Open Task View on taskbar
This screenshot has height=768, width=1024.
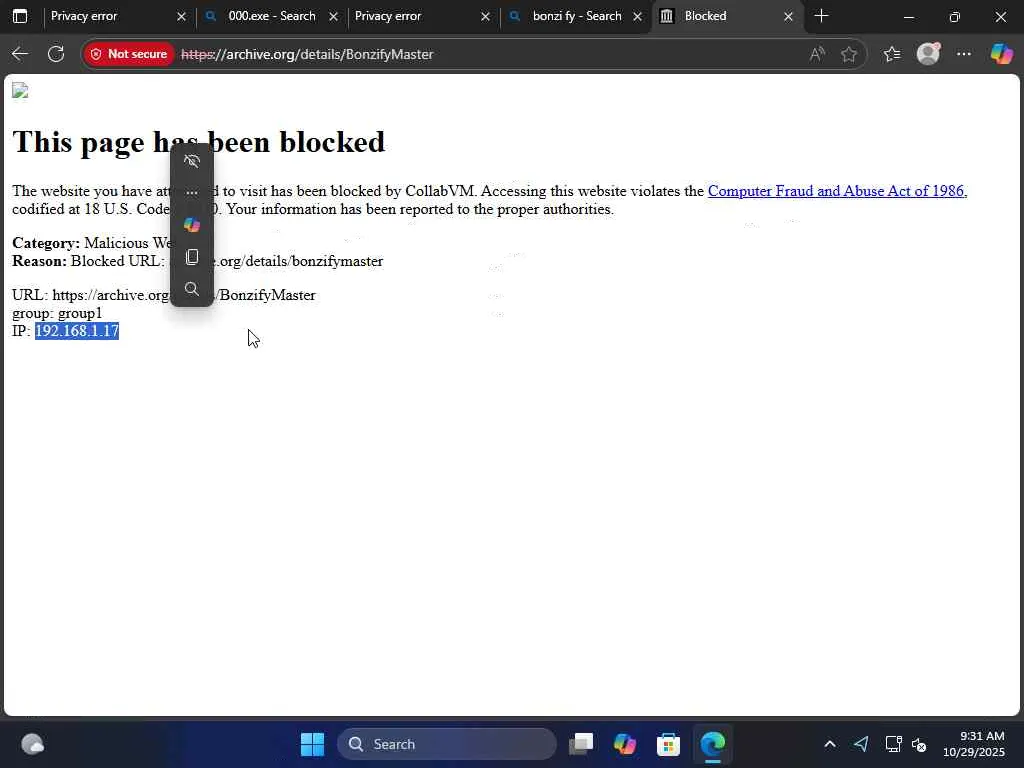click(x=581, y=744)
